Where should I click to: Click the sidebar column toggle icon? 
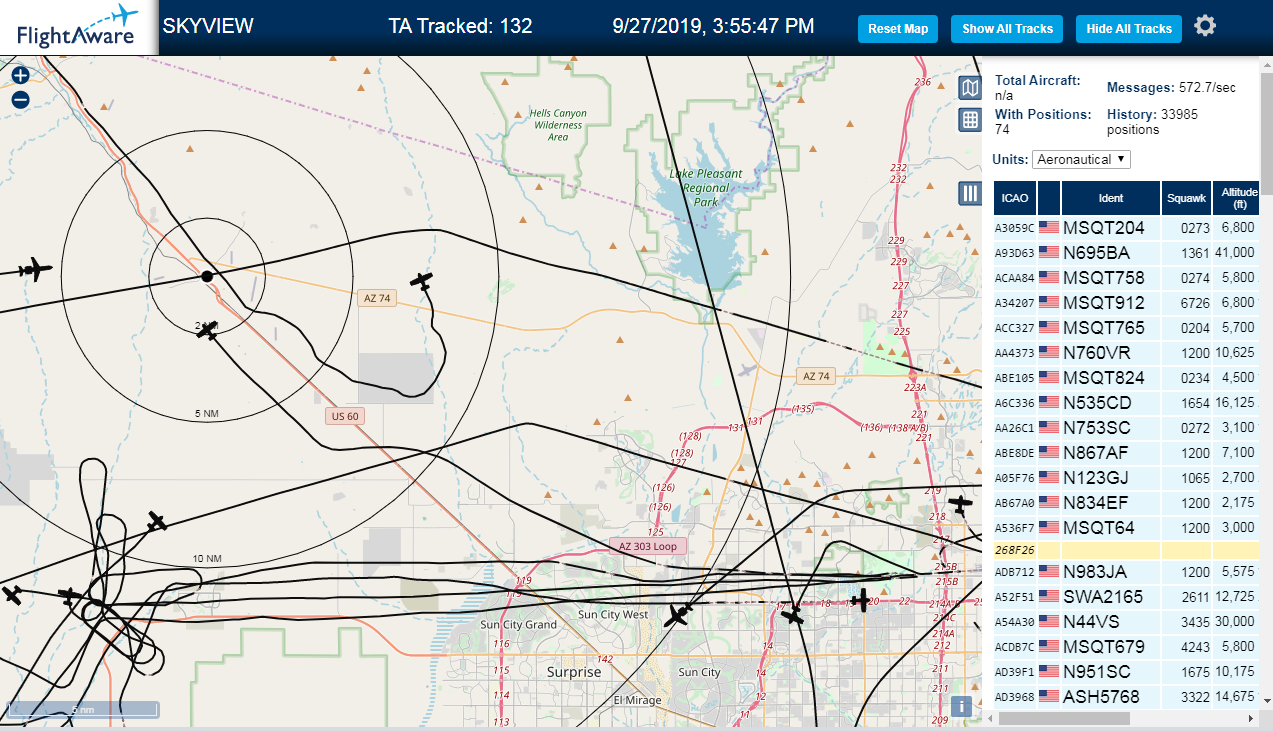pyautogui.click(x=969, y=193)
